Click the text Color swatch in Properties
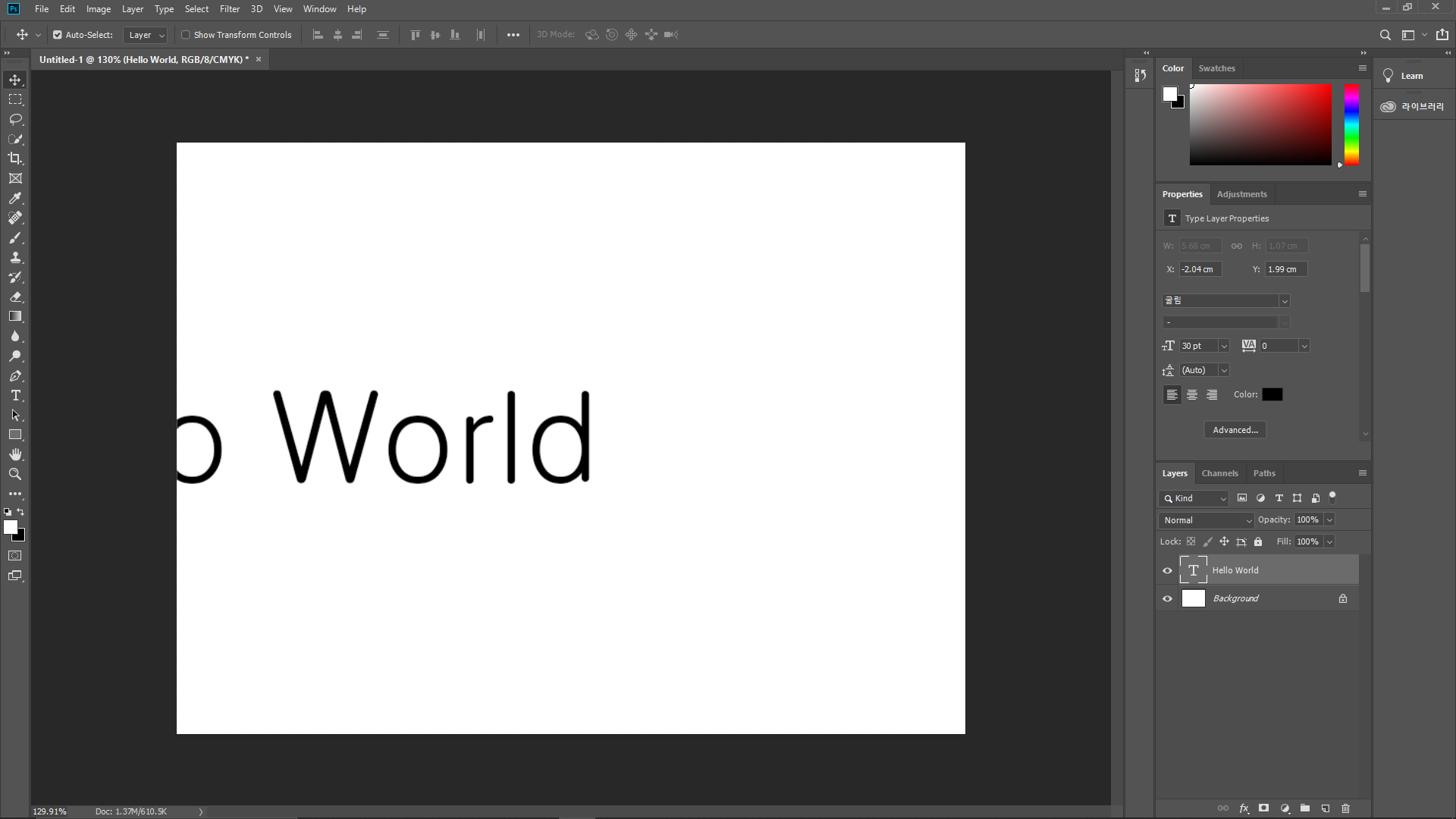 1272,394
